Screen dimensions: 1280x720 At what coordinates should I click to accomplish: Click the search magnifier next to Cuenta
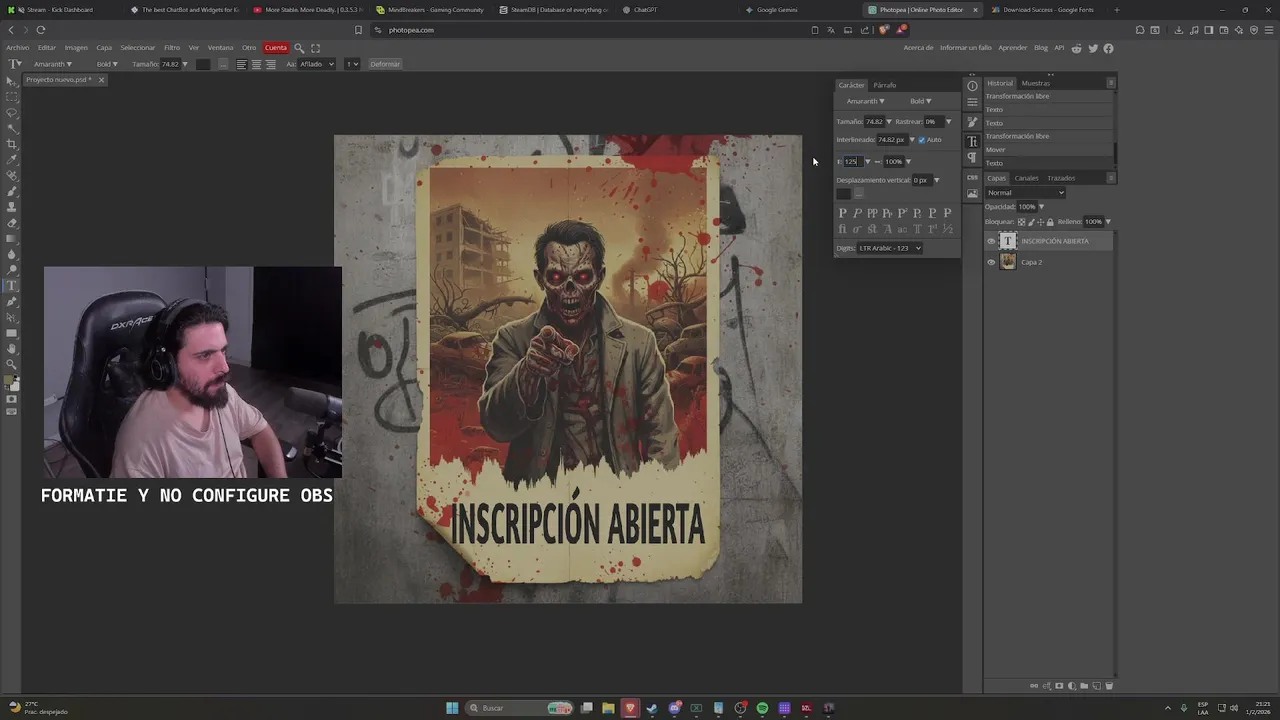299,48
